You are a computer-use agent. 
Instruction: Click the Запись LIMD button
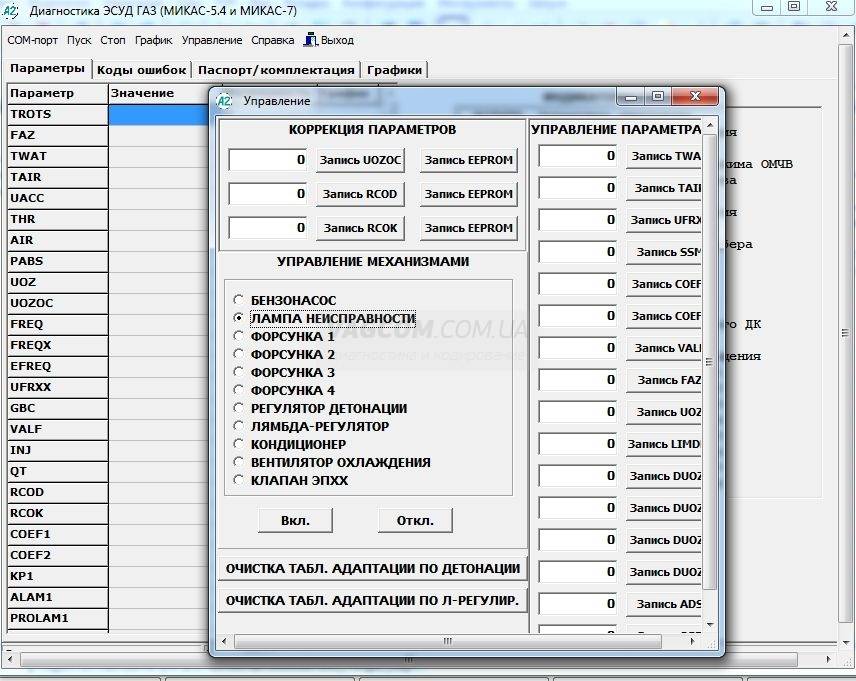[664, 444]
